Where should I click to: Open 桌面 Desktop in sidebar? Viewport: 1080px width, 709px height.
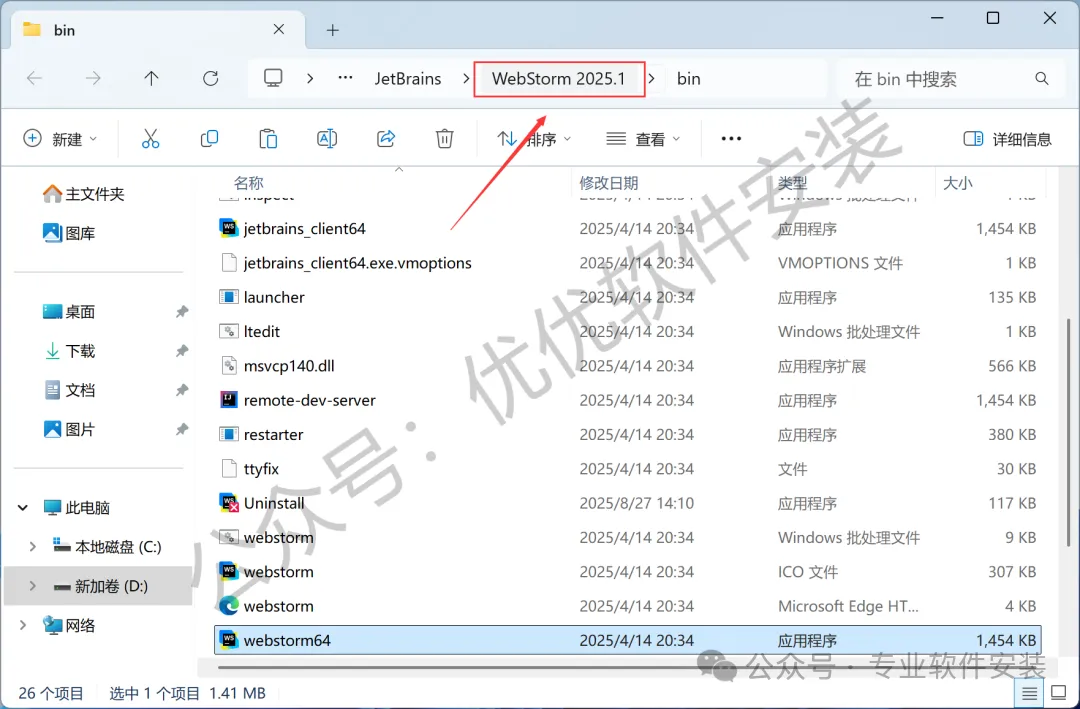(x=69, y=311)
